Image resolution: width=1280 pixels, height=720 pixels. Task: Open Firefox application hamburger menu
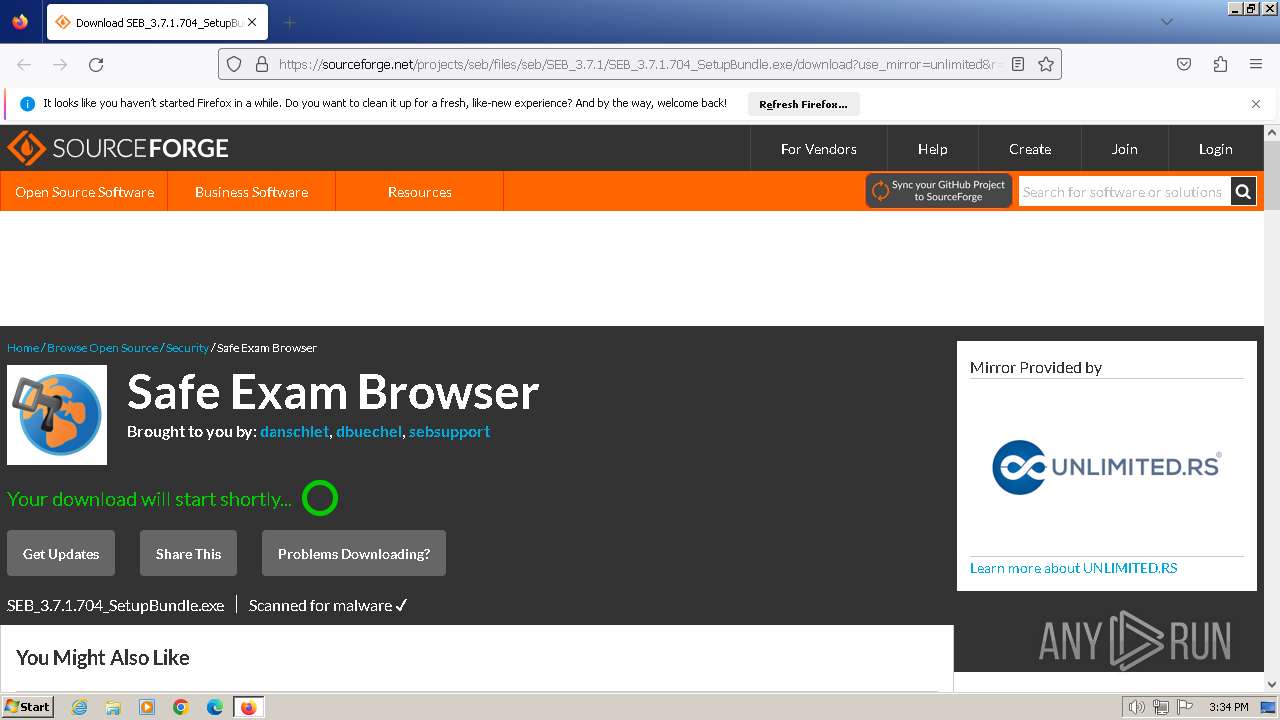(1256, 64)
